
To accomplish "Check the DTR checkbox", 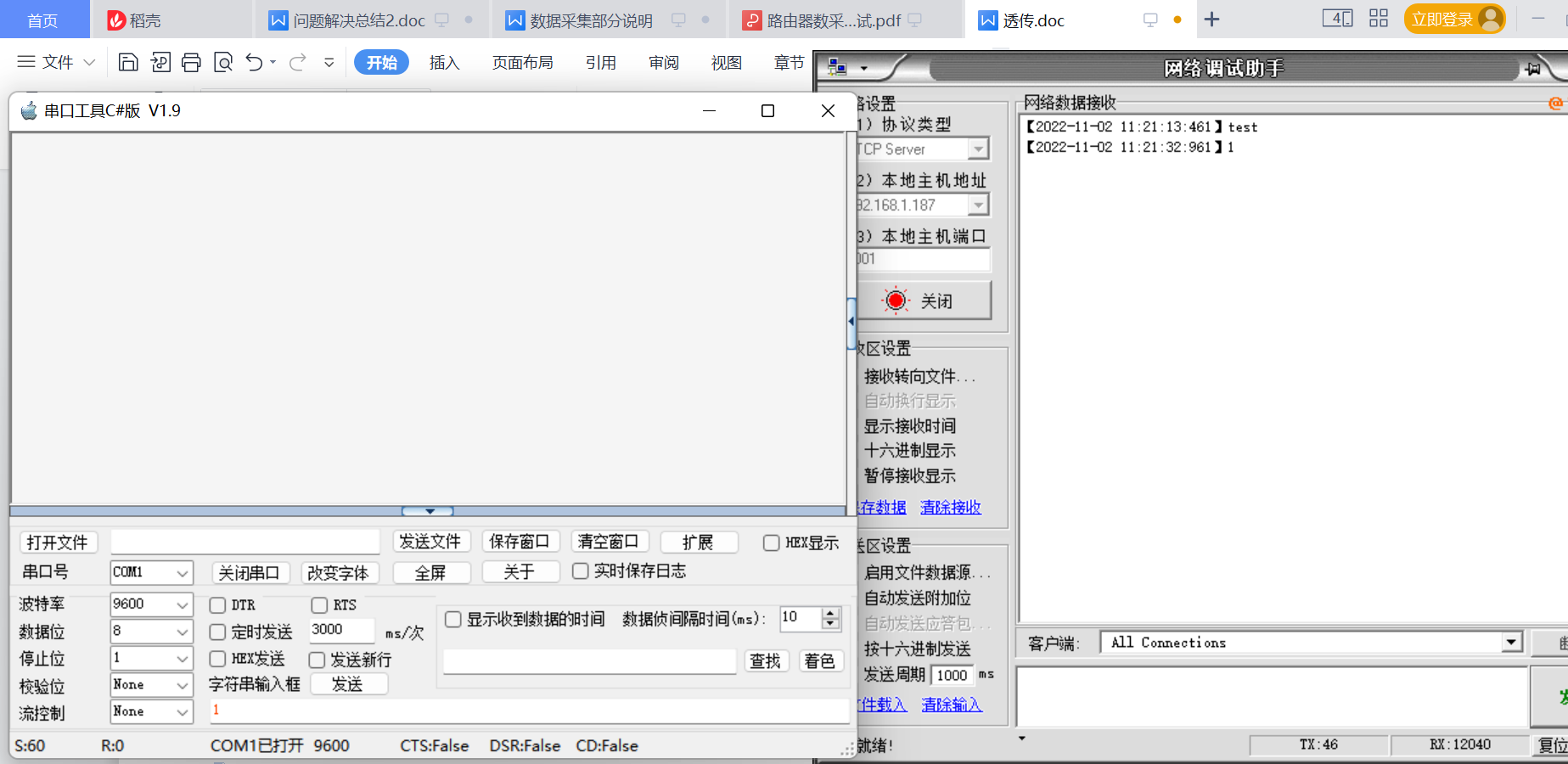I will click(x=217, y=605).
